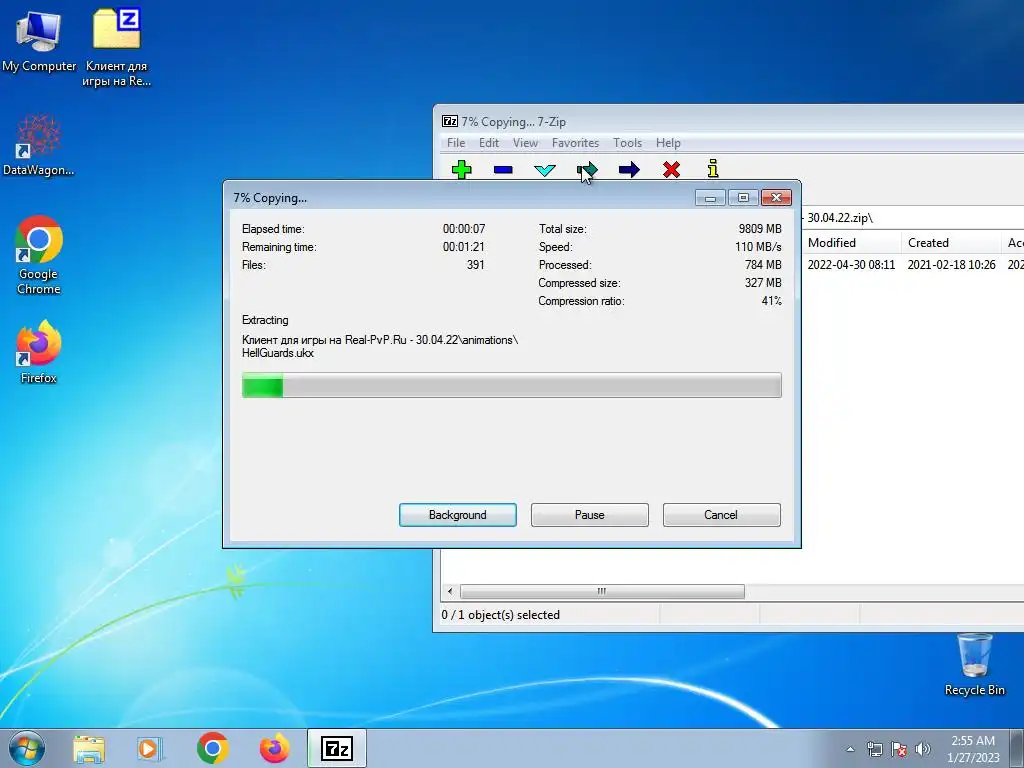This screenshot has width=1024, height=768.
Task: Click the 7-Zip address path field
Action: click(x=912, y=218)
